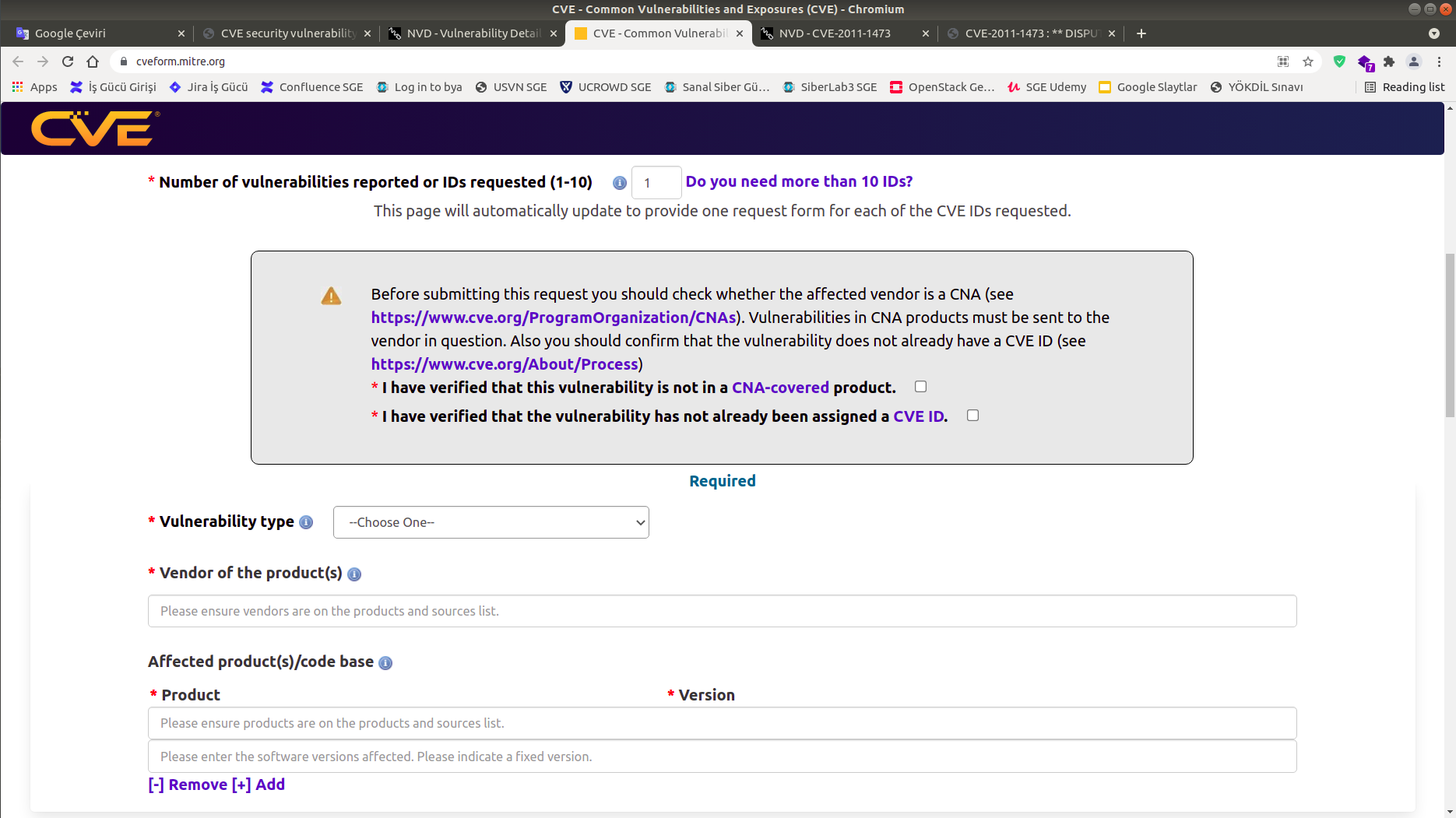Click the address bar URL cveform.mitre.org

(x=181, y=61)
